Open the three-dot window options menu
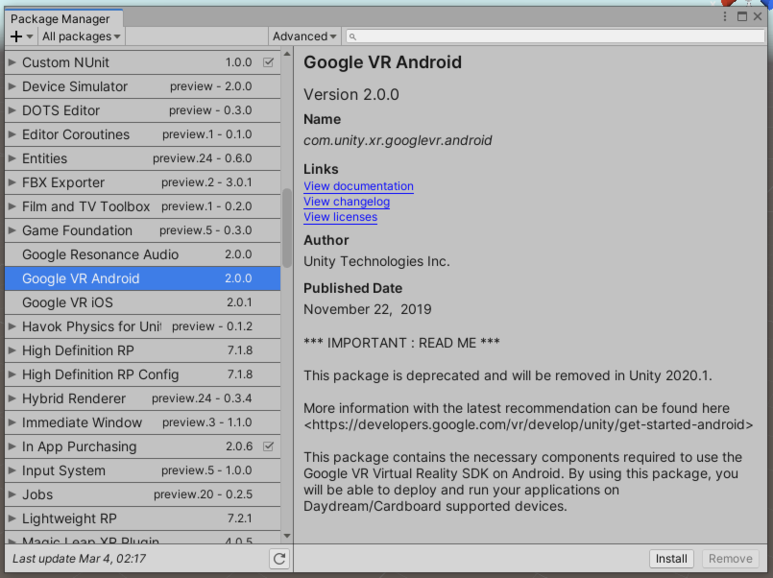 click(x=725, y=16)
